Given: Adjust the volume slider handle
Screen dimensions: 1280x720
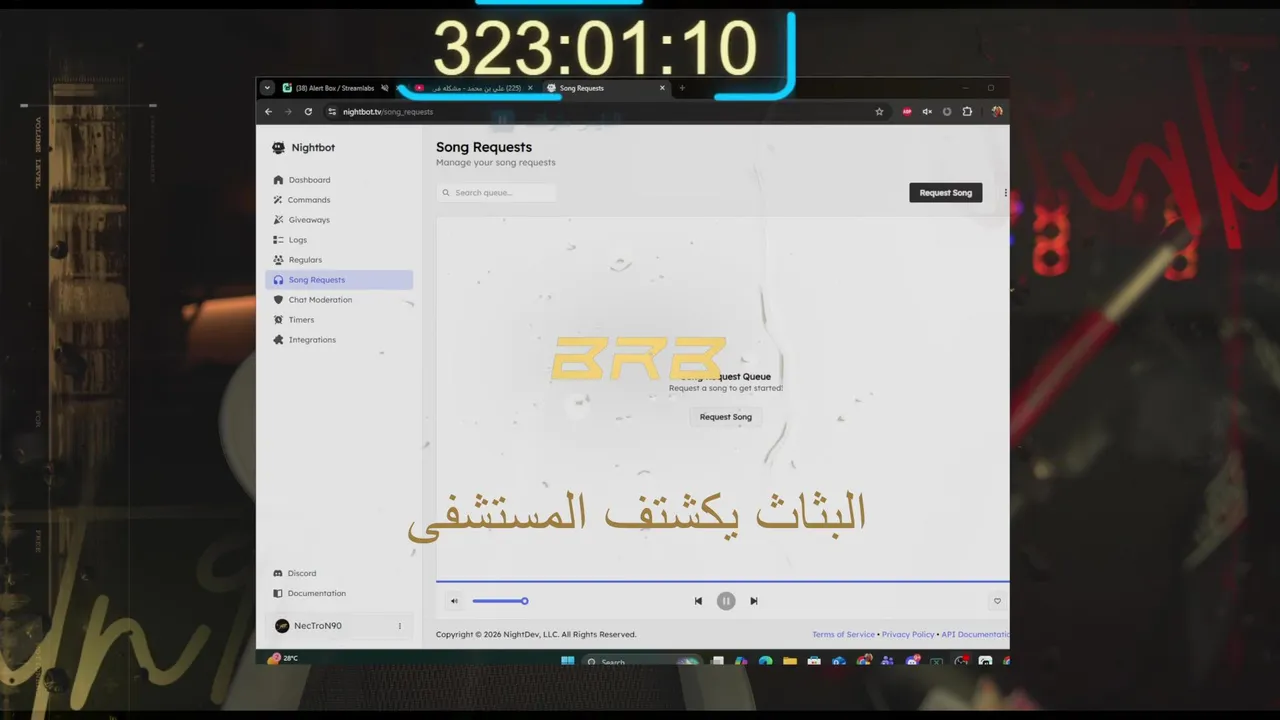Looking at the screenshot, I should point(524,601).
